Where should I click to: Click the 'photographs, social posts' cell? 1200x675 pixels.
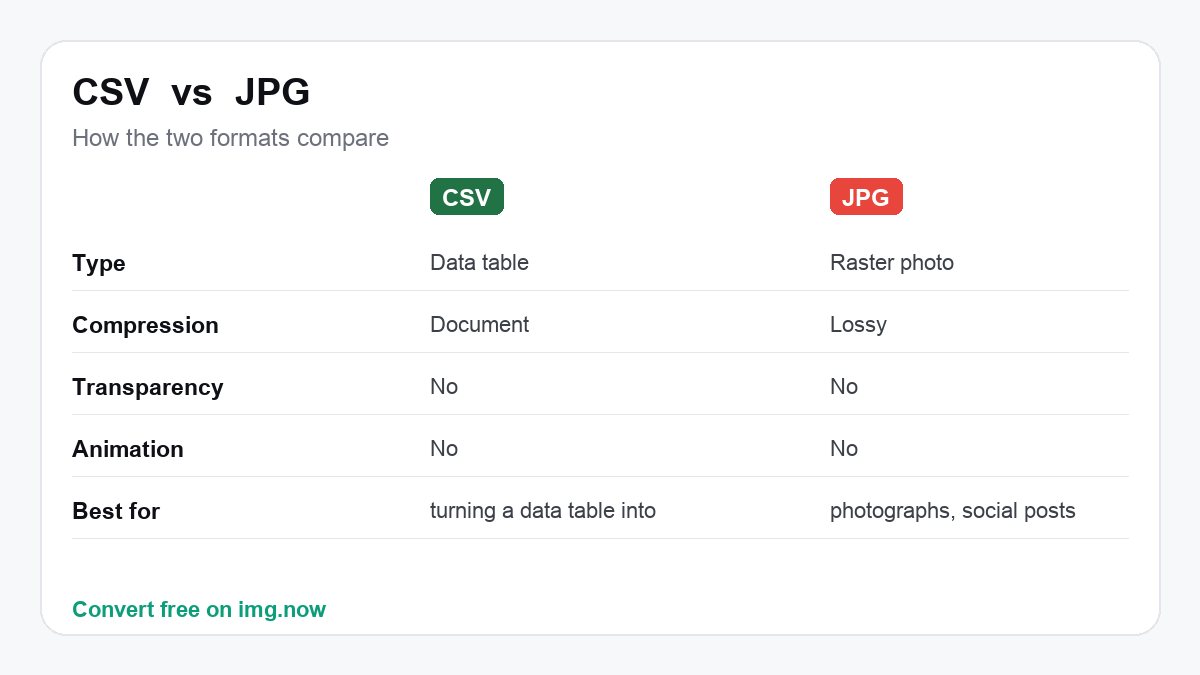tap(953, 511)
